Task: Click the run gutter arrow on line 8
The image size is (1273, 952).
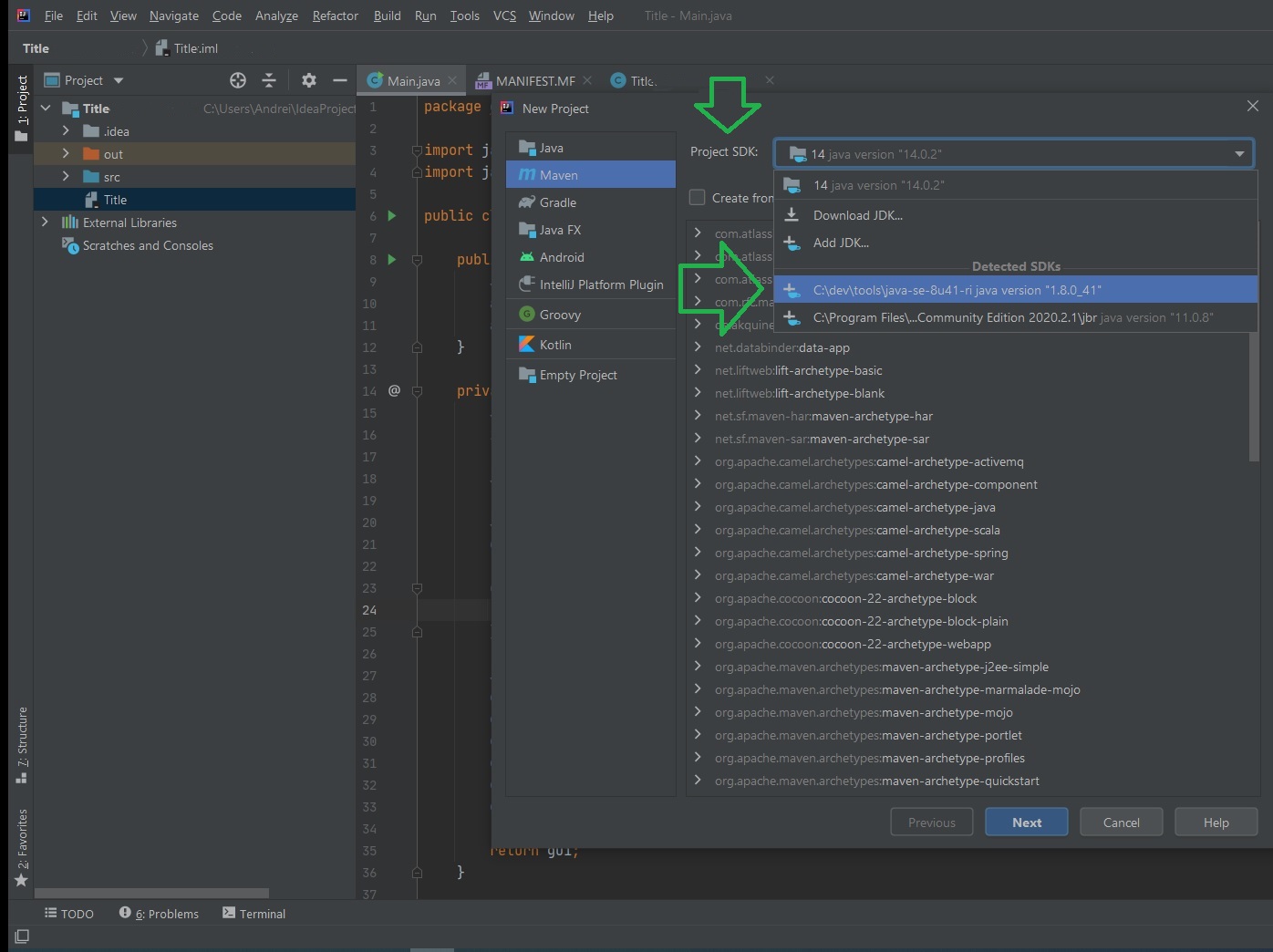Action: [x=392, y=260]
